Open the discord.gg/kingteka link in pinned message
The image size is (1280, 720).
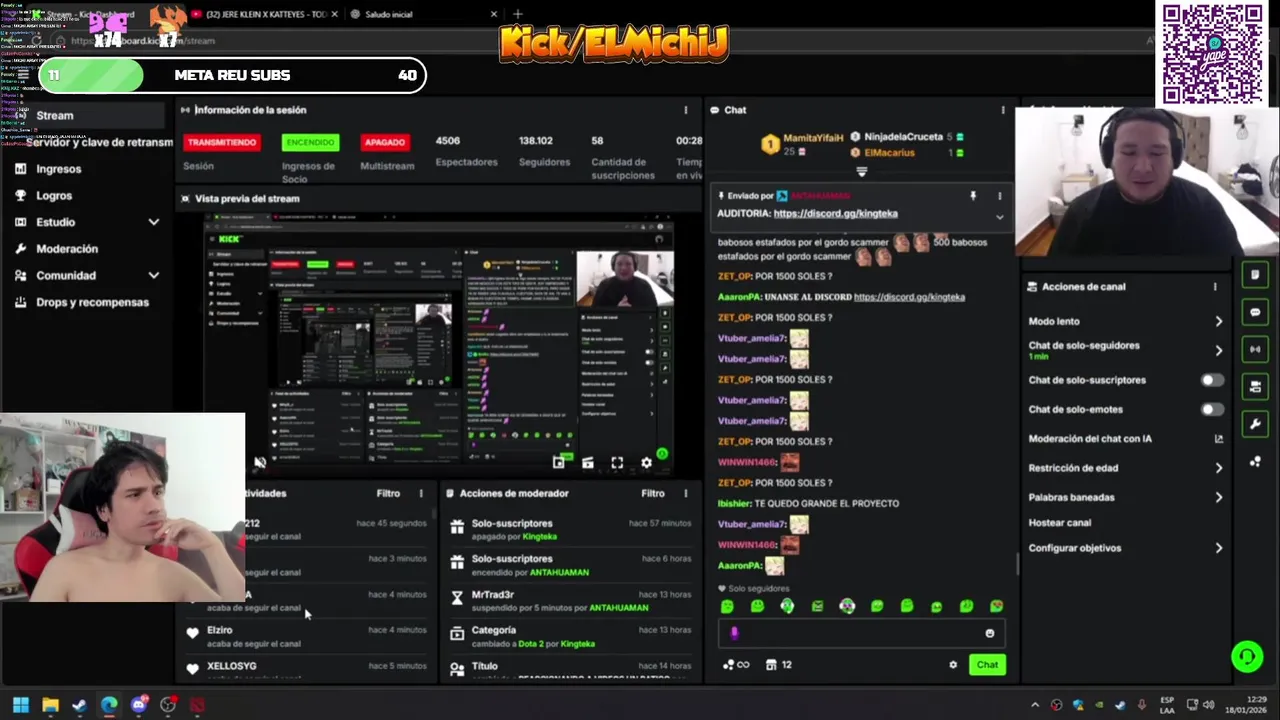(x=835, y=213)
